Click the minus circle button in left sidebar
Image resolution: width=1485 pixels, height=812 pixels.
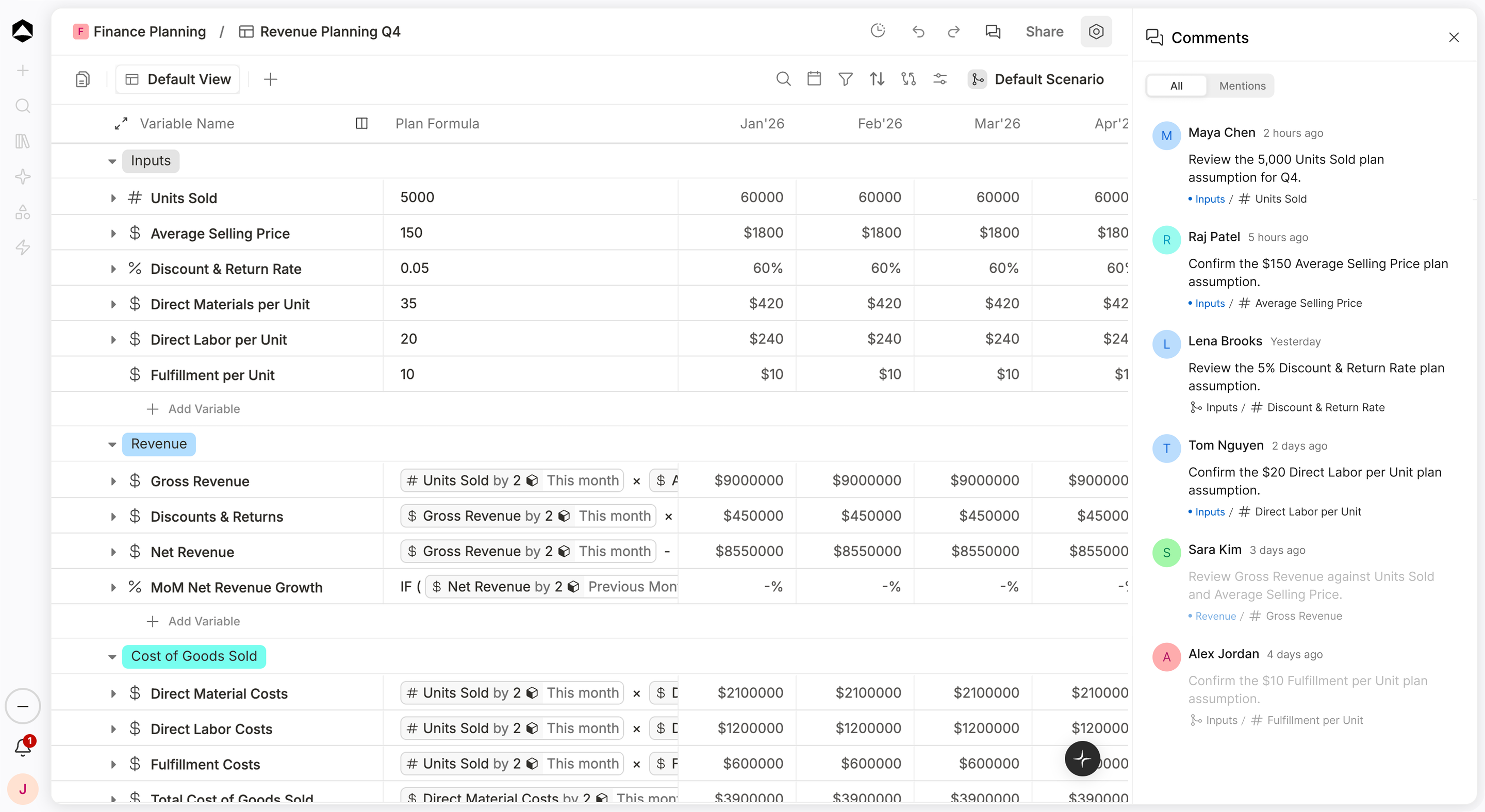(23, 706)
